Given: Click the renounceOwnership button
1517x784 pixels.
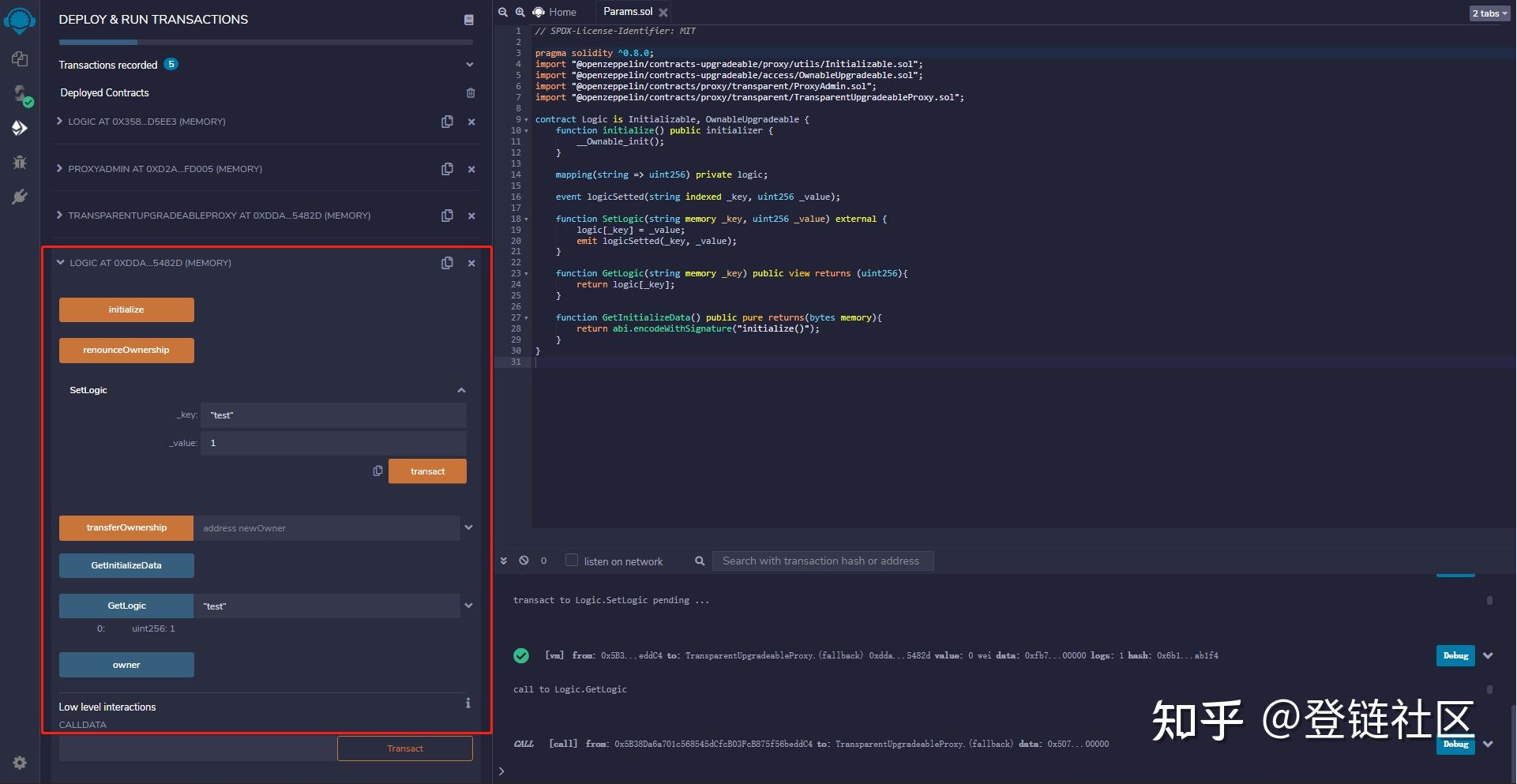Looking at the screenshot, I should tap(126, 350).
